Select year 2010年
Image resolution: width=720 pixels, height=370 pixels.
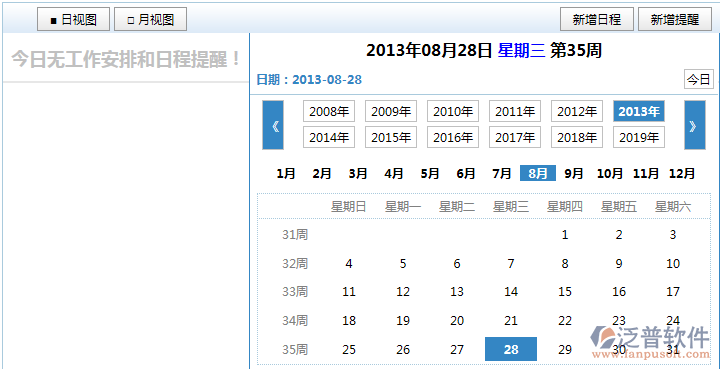[x=453, y=111]
